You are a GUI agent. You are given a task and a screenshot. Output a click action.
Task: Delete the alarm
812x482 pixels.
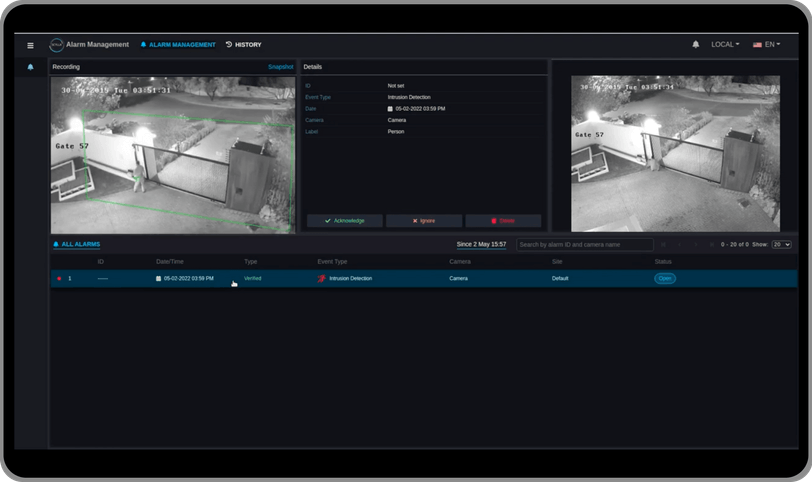pos(503,221)
